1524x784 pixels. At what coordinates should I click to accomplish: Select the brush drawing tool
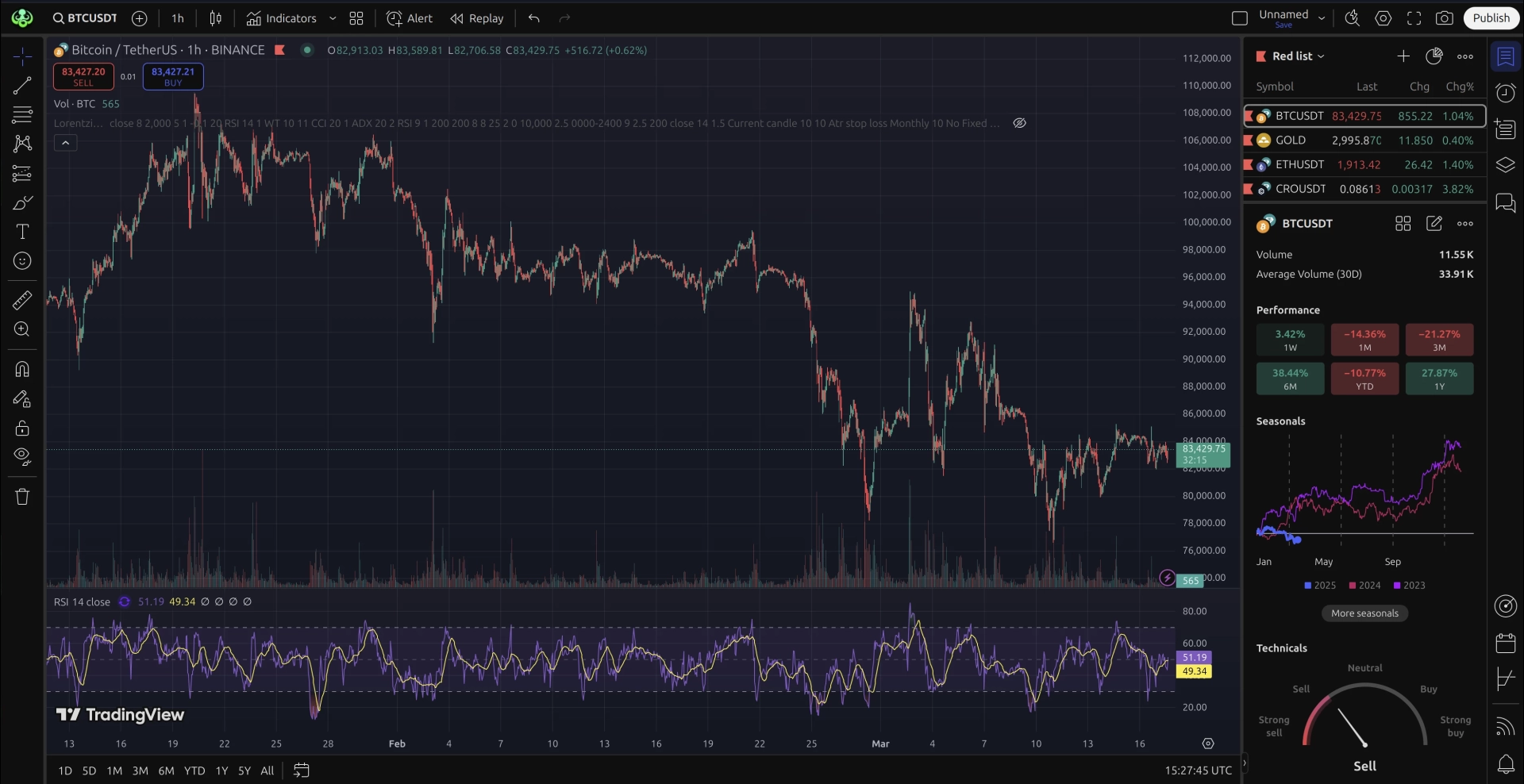22,202
